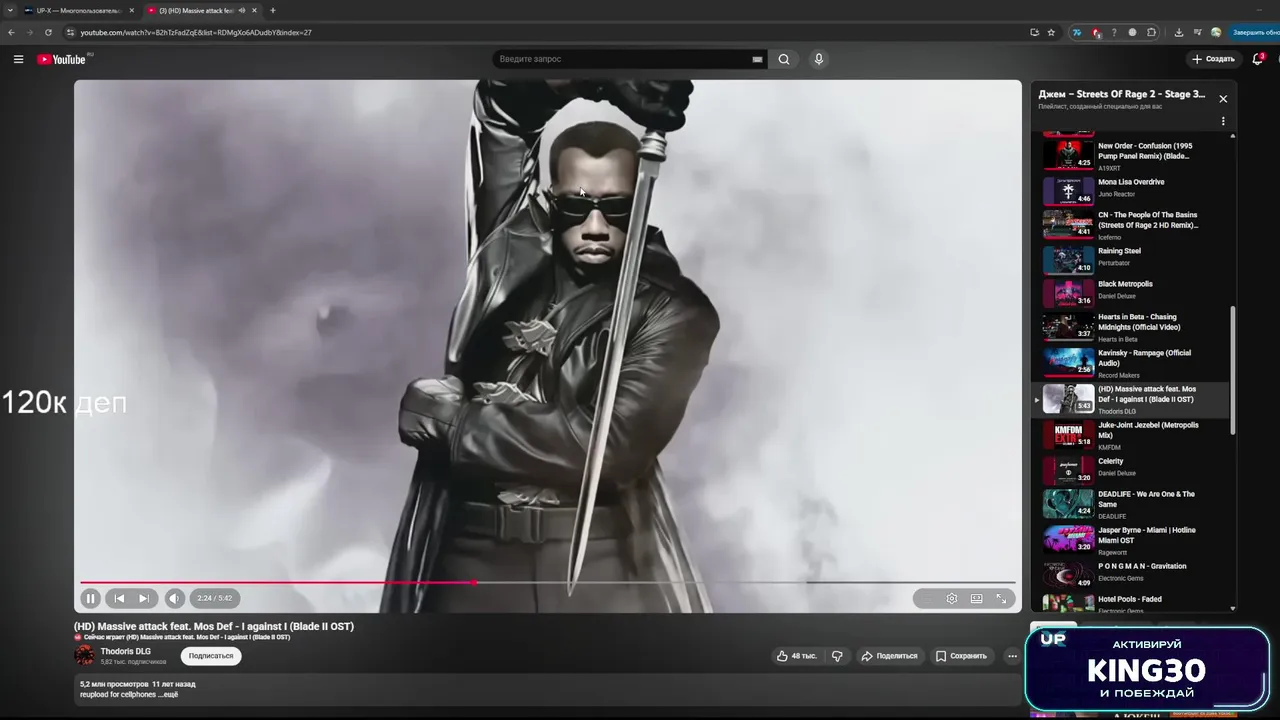Open browser profile avatar
Viewport: 1280px width, 720px height.
point(1216,32)
